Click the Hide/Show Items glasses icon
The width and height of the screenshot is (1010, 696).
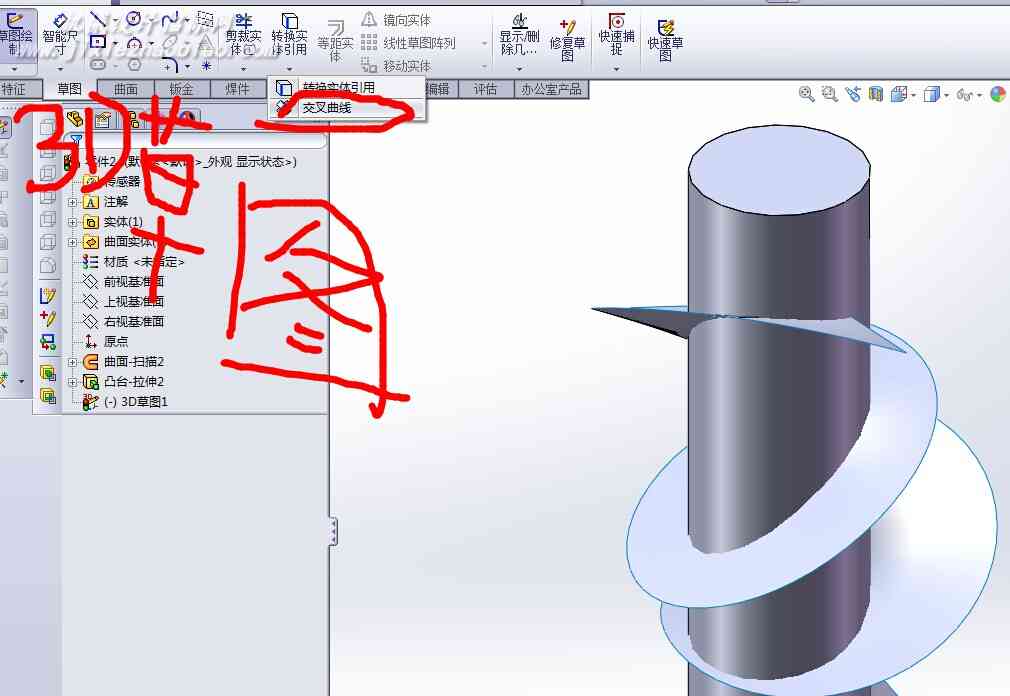[964, 95]
